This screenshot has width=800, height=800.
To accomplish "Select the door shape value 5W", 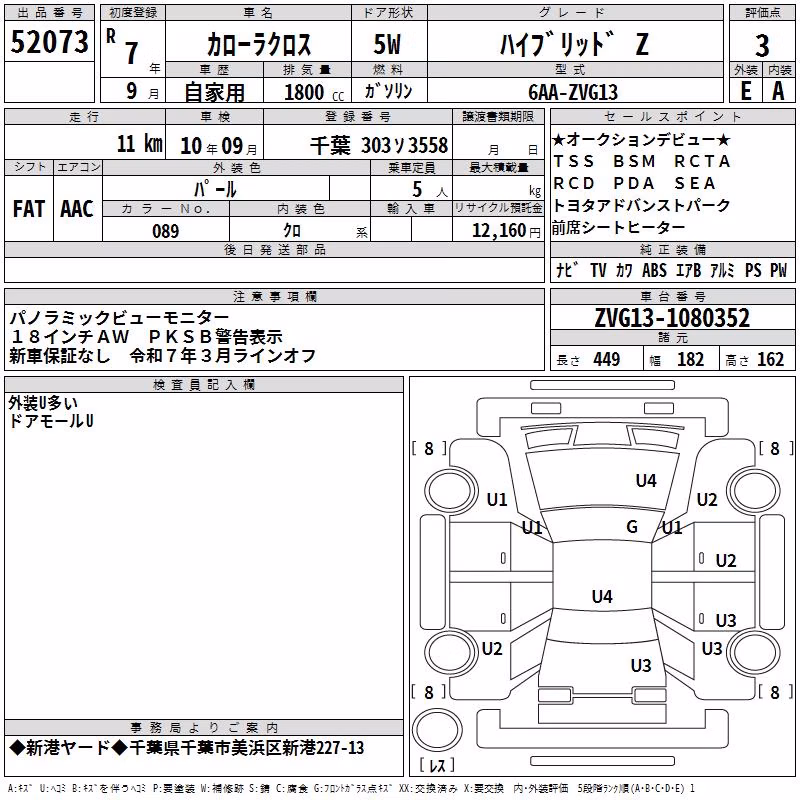I will pyautogui.click(x=387, y=44).
